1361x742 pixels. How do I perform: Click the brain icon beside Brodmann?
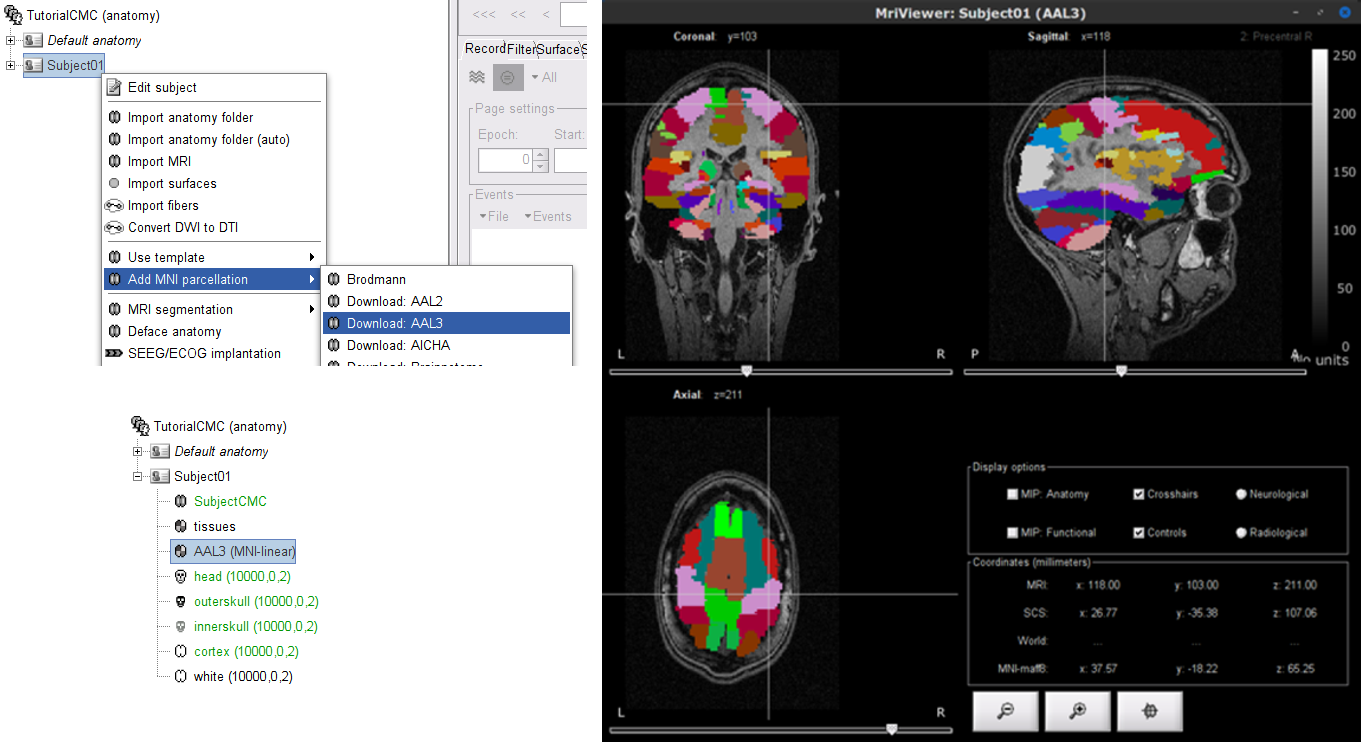click(333, 279)
